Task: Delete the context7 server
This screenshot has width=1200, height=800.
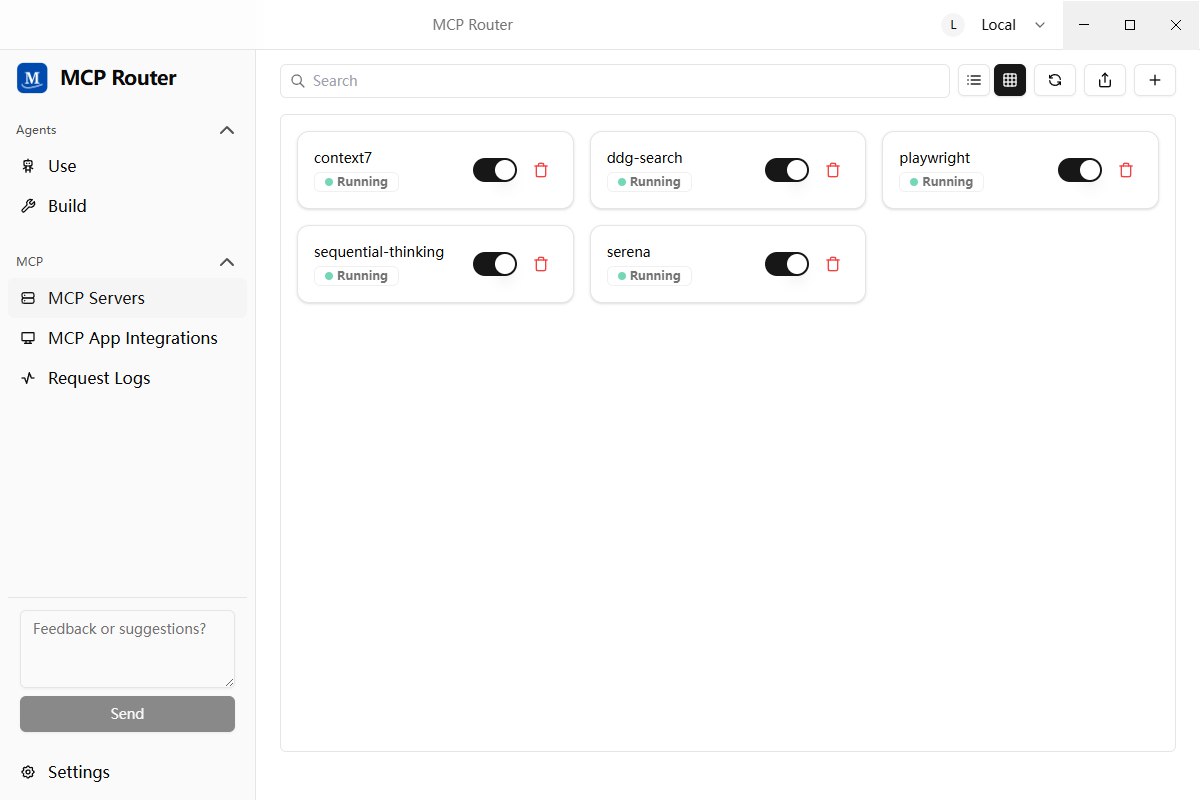Action: pyautogui.click(x=541, y=170)
